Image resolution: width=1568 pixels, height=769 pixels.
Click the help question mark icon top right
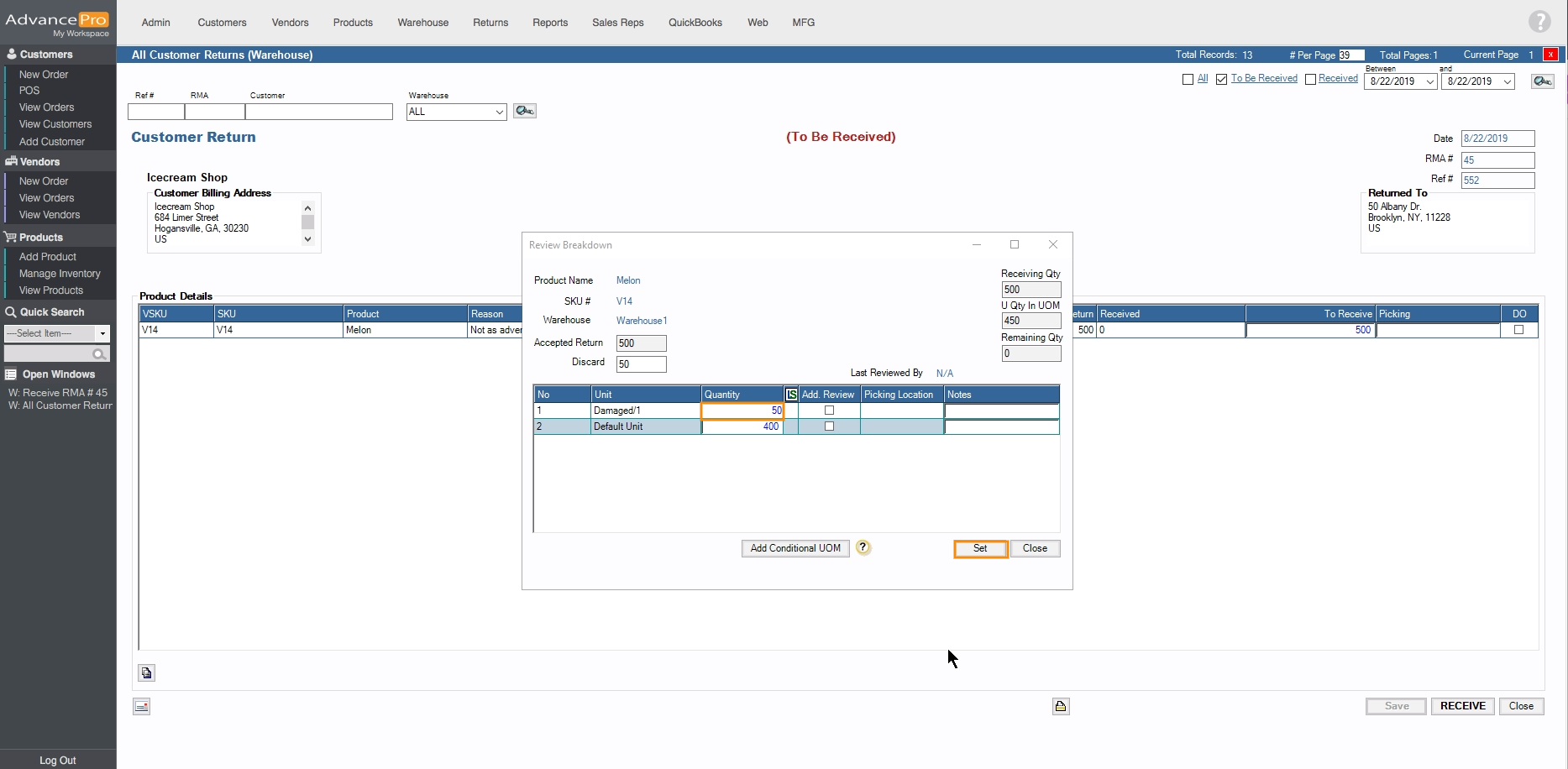pos(1539,22)
